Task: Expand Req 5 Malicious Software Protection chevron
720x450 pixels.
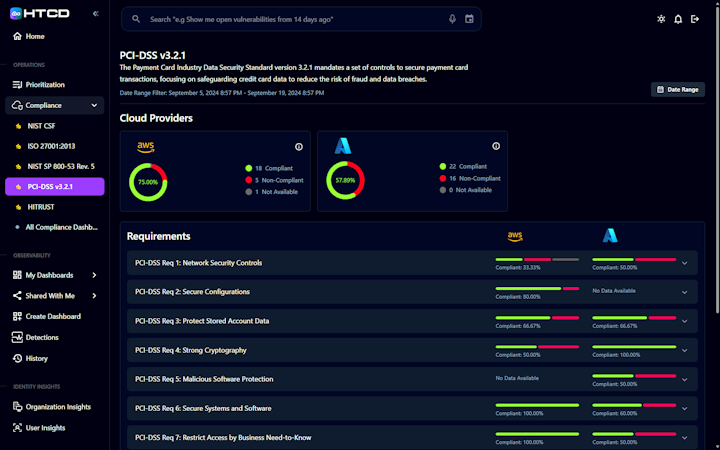Action: coord(684,380)
